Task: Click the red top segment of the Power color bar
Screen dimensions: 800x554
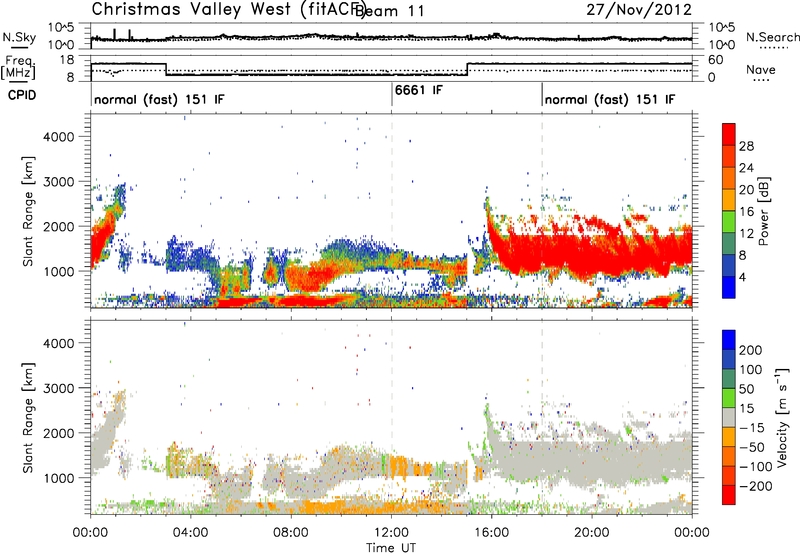Action: click(729, 135)
